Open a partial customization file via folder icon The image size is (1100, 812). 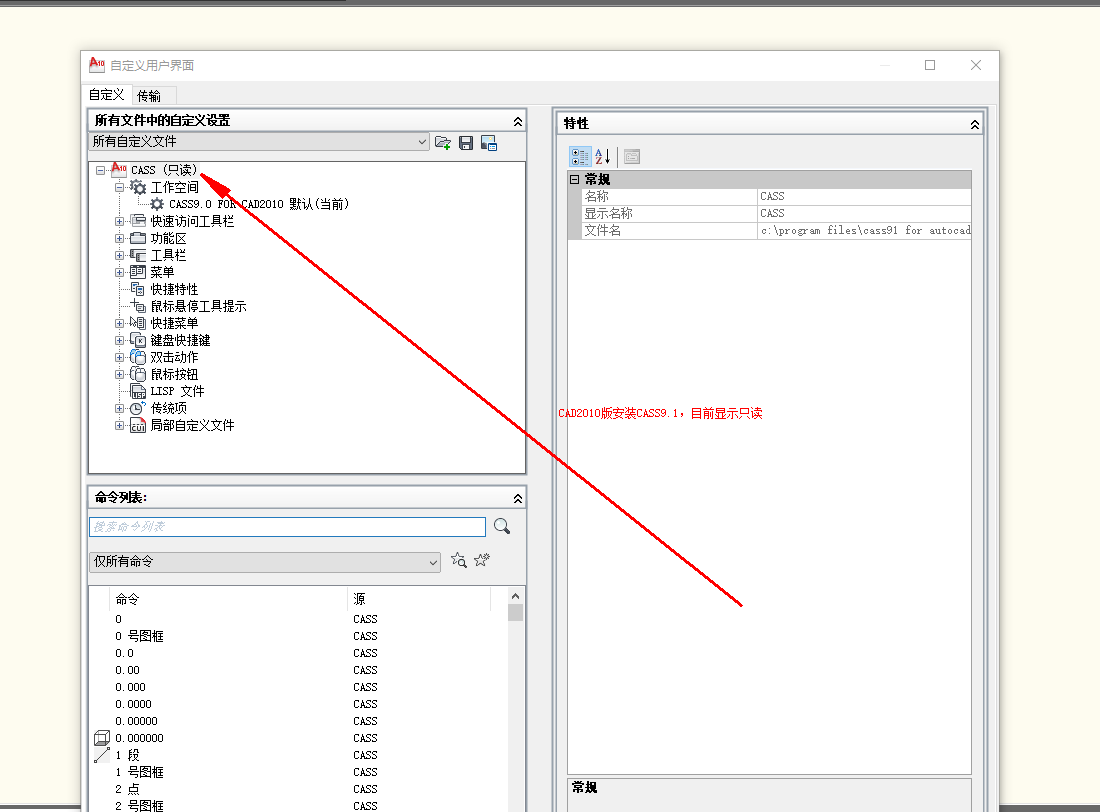coord(443,143)
